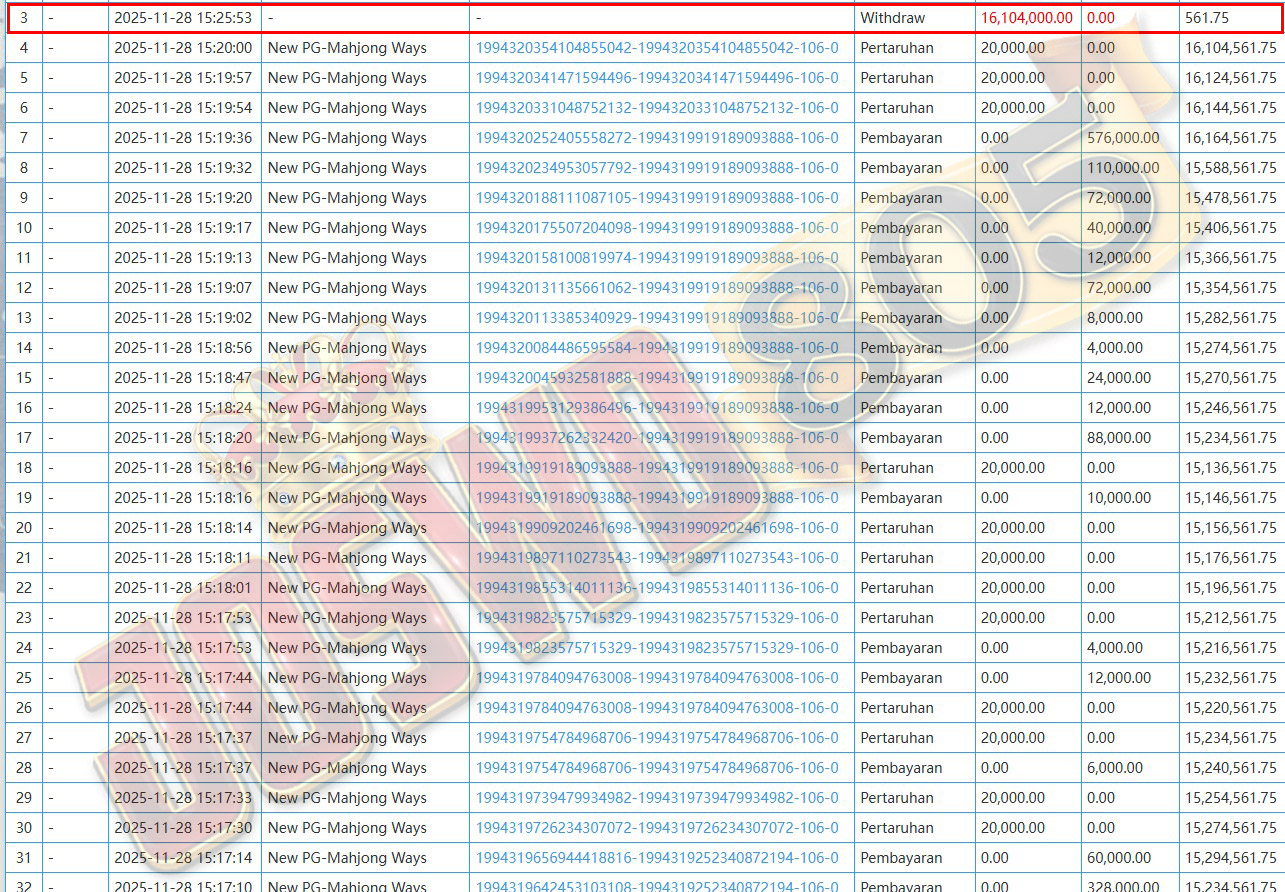Select the red Withdraw amount 16,104,000.00
Screen dimensions: 1285x892
coord(1026,18)
